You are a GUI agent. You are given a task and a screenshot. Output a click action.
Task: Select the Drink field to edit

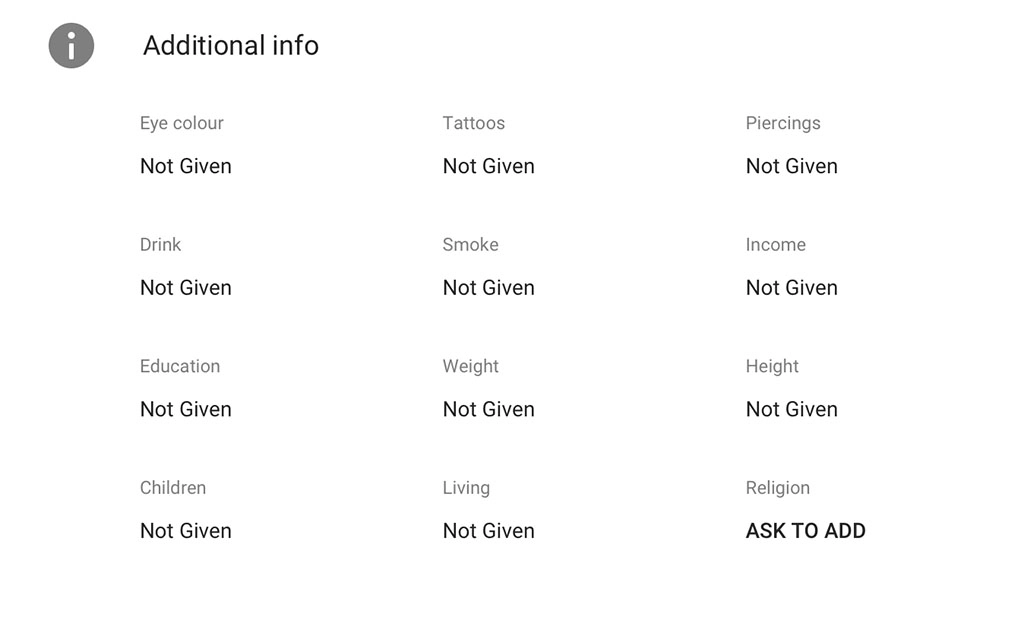pos(186,287)
